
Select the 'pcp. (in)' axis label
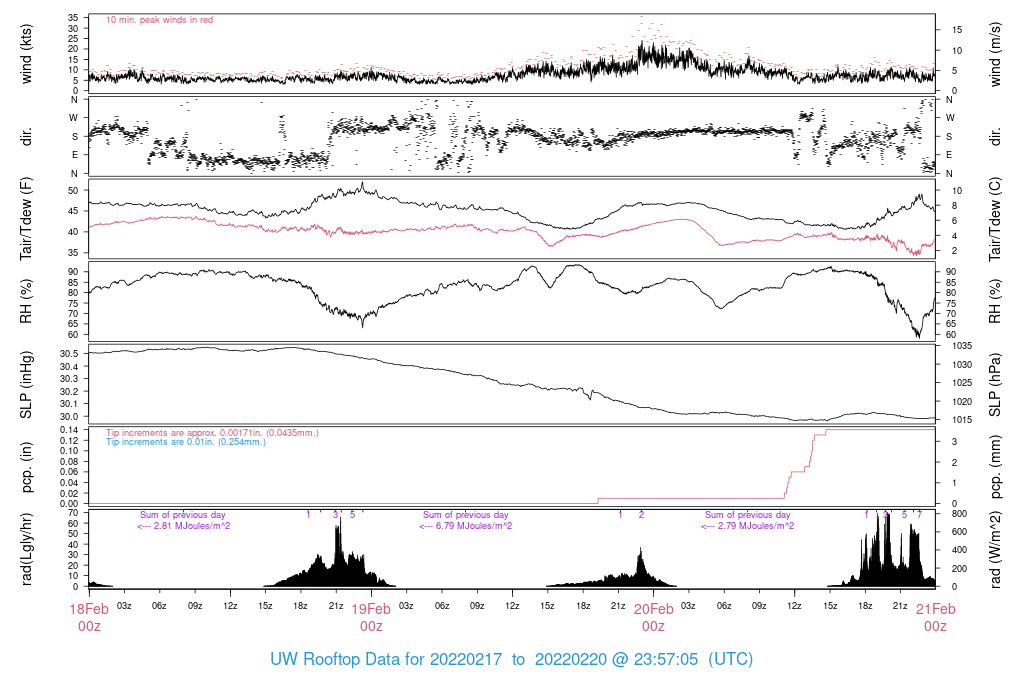coord(26,467)
